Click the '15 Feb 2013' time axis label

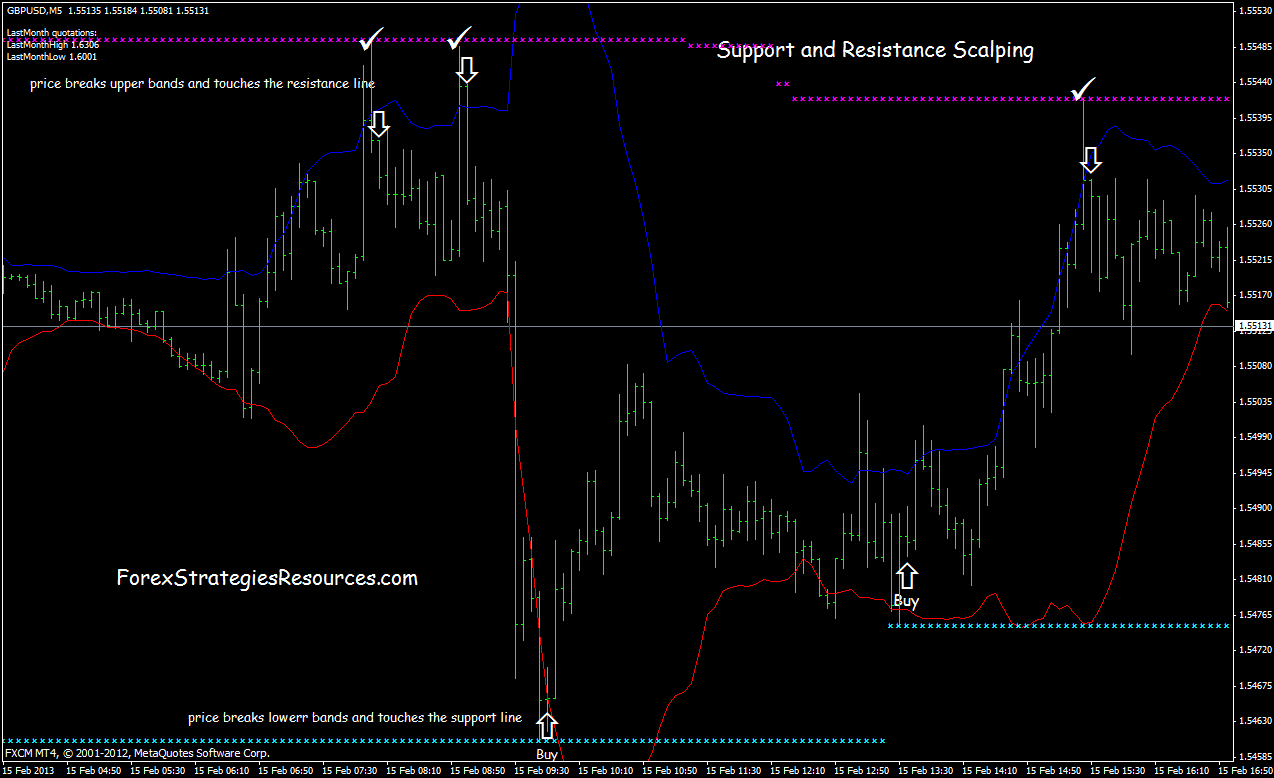click(30, 771)
